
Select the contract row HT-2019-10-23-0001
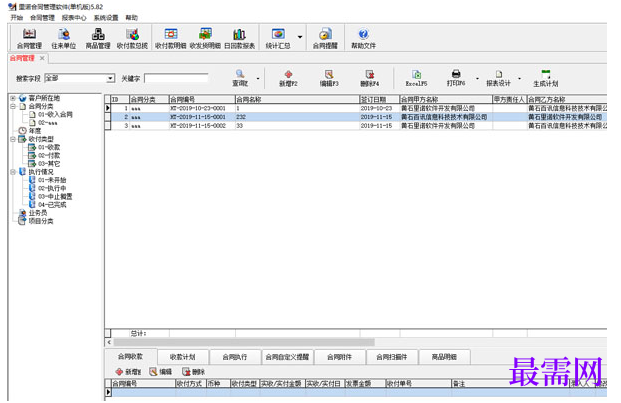point(356,108)
